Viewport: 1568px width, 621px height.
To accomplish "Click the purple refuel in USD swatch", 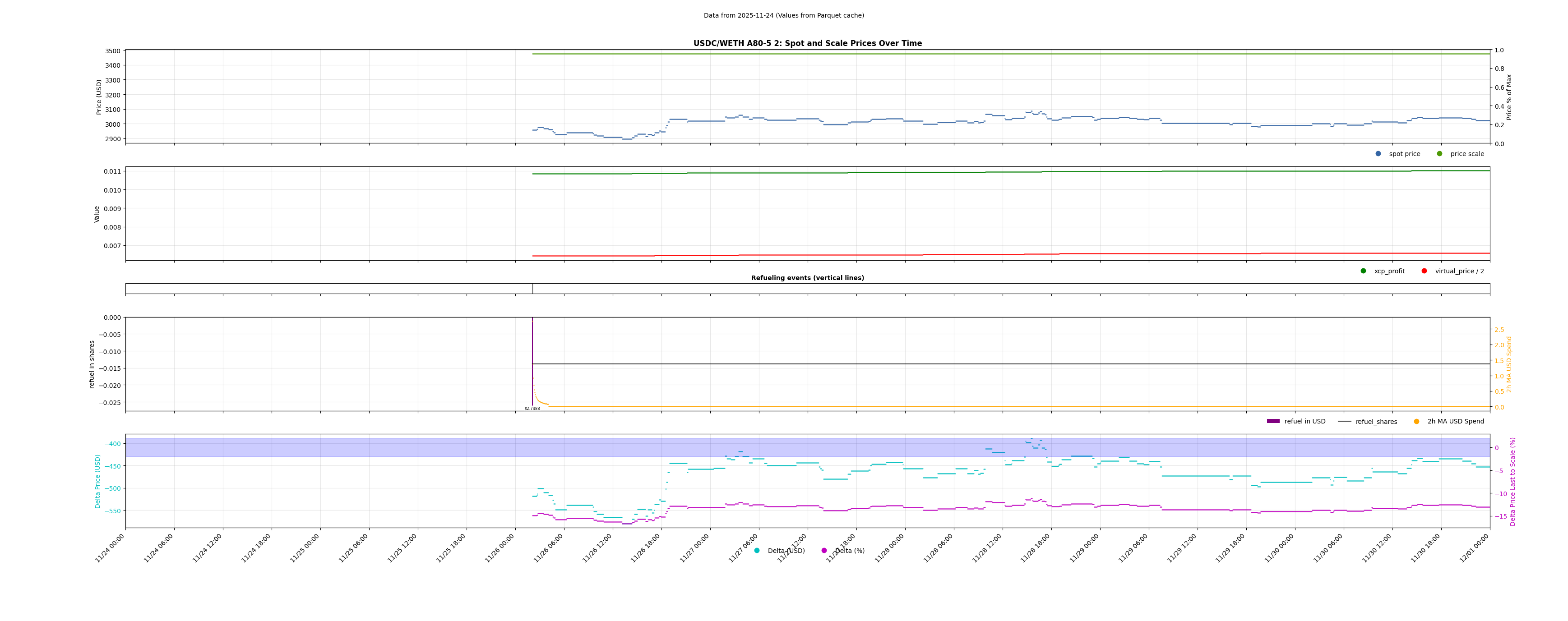I will coord(1273,422).
